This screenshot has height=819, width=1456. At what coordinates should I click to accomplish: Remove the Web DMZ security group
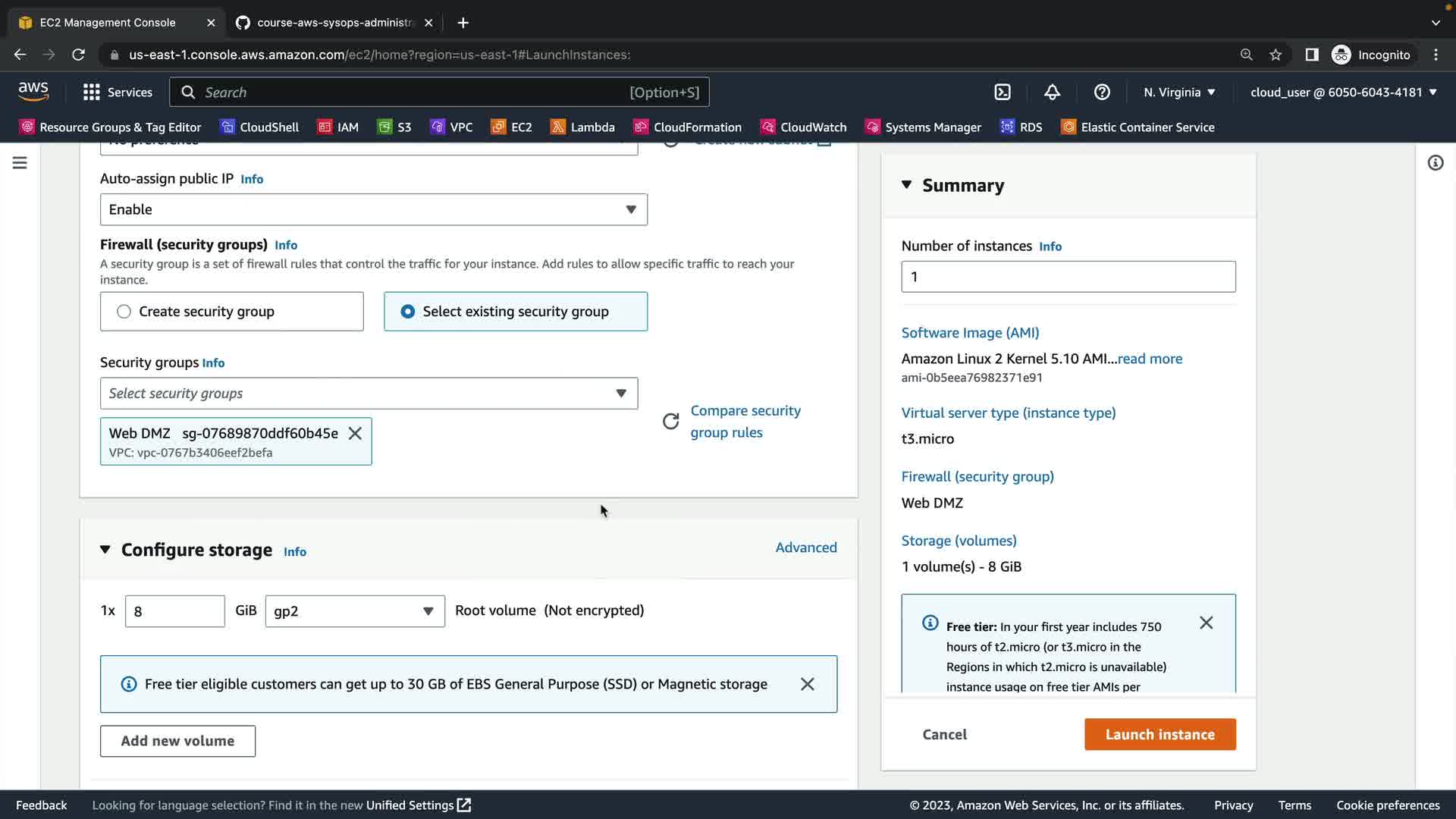point(355,433)
